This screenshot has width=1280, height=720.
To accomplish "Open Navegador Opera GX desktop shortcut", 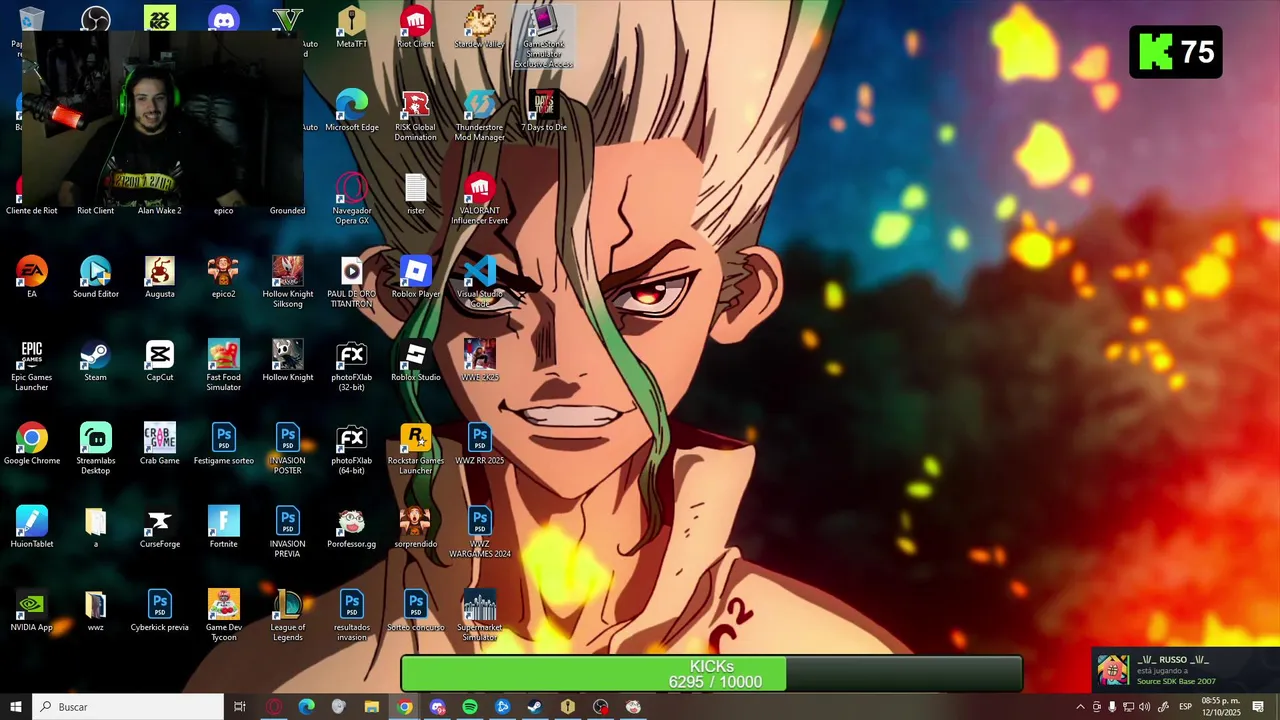I will (352, 199).
